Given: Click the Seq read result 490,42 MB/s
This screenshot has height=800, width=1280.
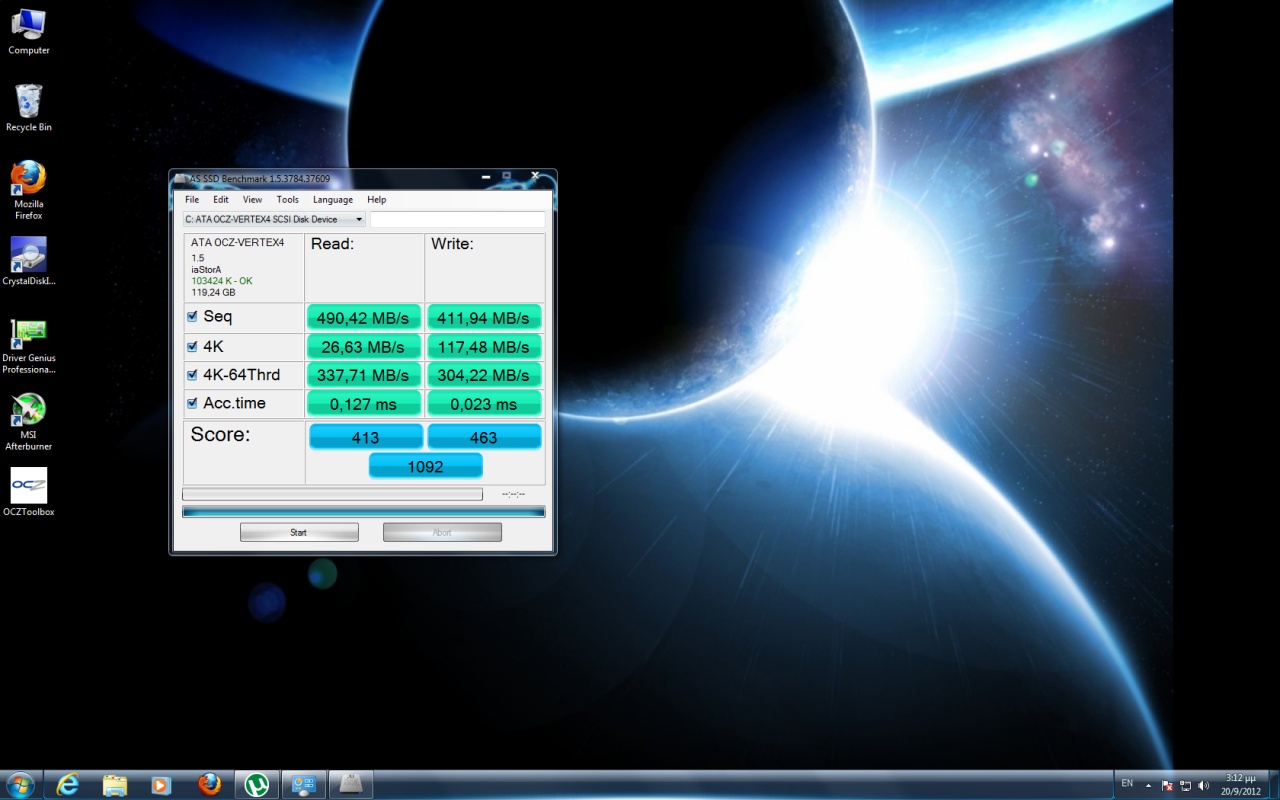Looking at the screenshot, I should click(x=363, y=318).
